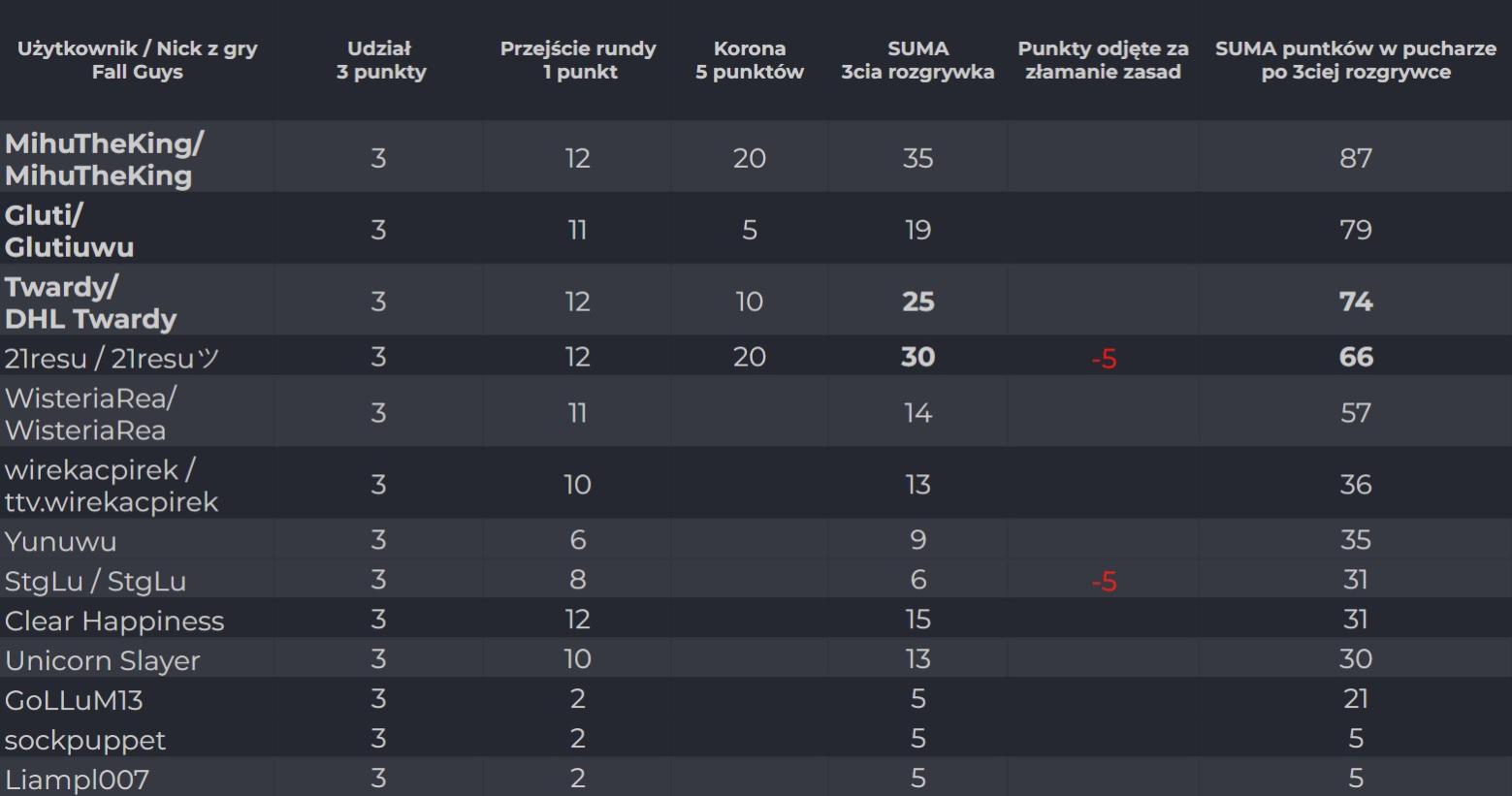The height and width of the screenshot is (796, 1512).
Task: Select the Twardy/DHL Twardy name cell
Action: coord(90,302)
